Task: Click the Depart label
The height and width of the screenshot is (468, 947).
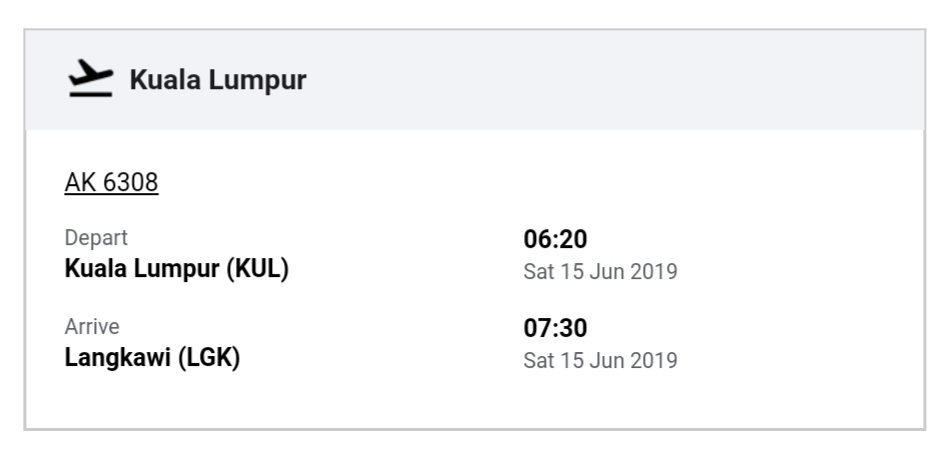Action: 96,237
